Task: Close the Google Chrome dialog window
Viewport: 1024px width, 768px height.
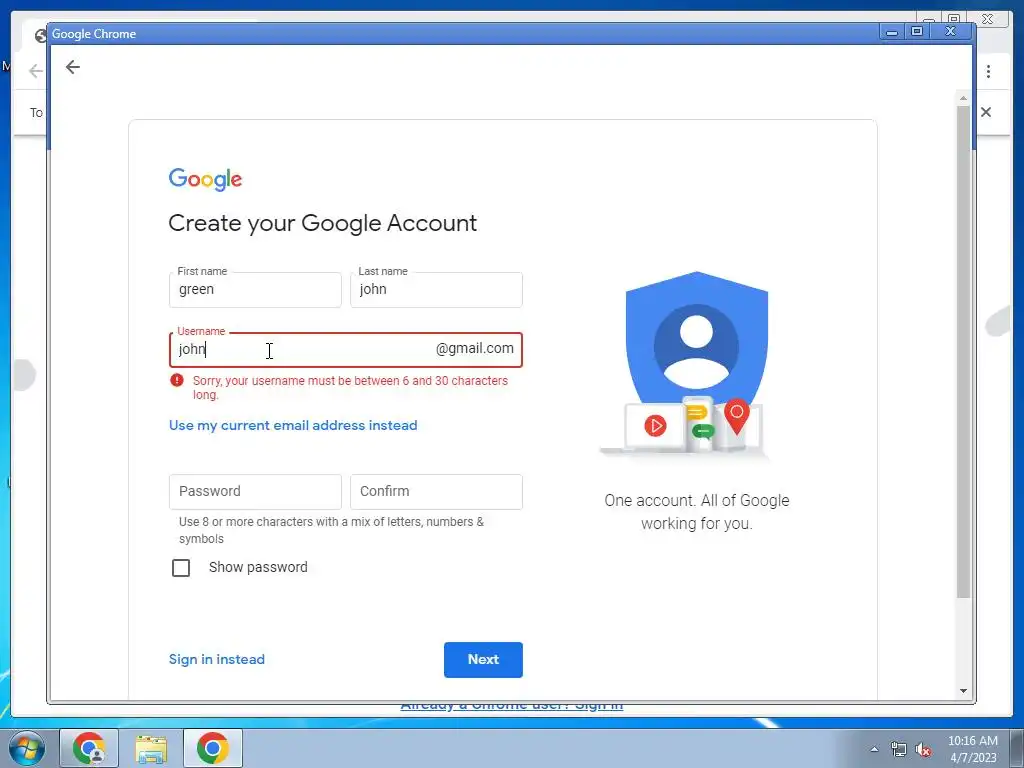Action: 951,31
